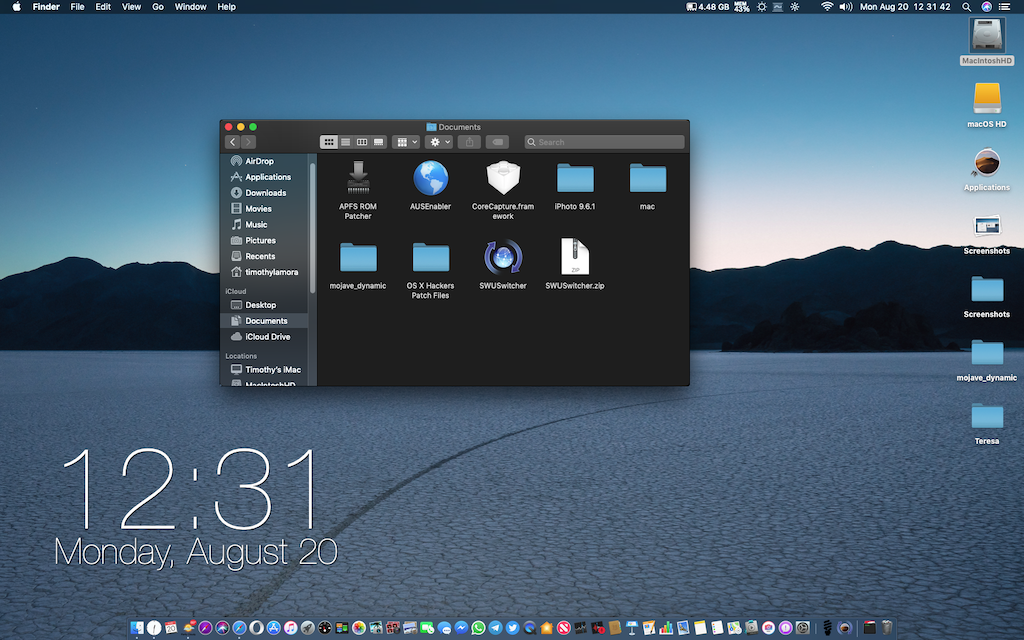
Task: Open Music in the sidebar
Action: pyautogui.click(x=265, y=225)
